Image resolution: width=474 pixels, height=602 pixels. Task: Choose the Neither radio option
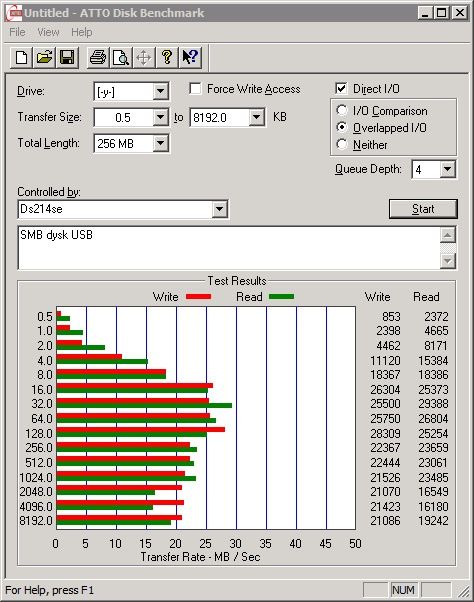[x=342, y=144]
